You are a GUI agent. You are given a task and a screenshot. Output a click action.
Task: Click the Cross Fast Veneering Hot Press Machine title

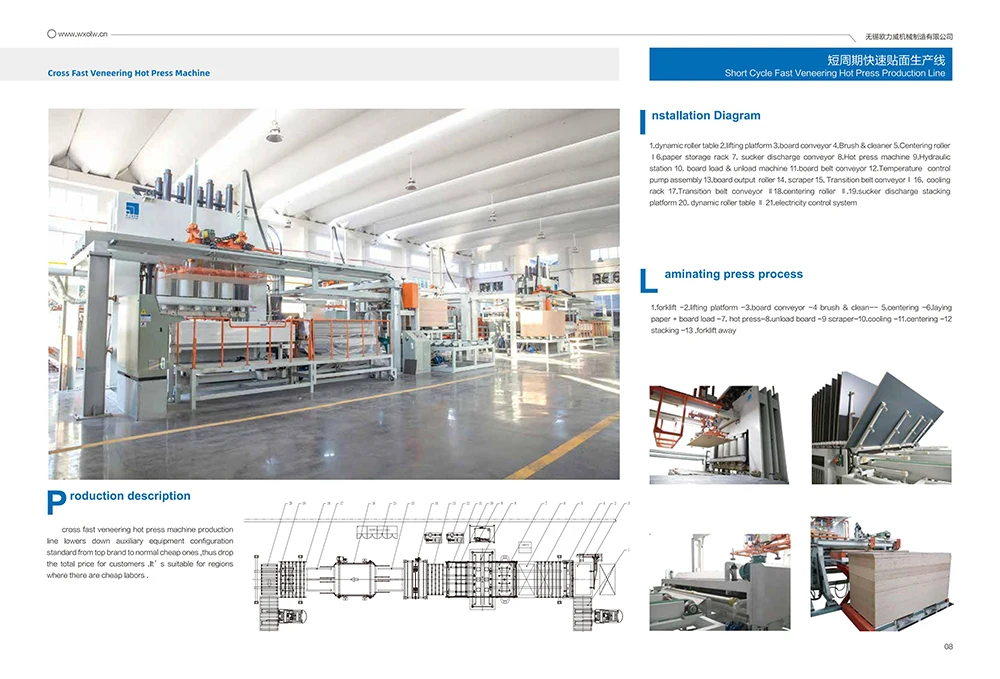click(x=129, y=73)
